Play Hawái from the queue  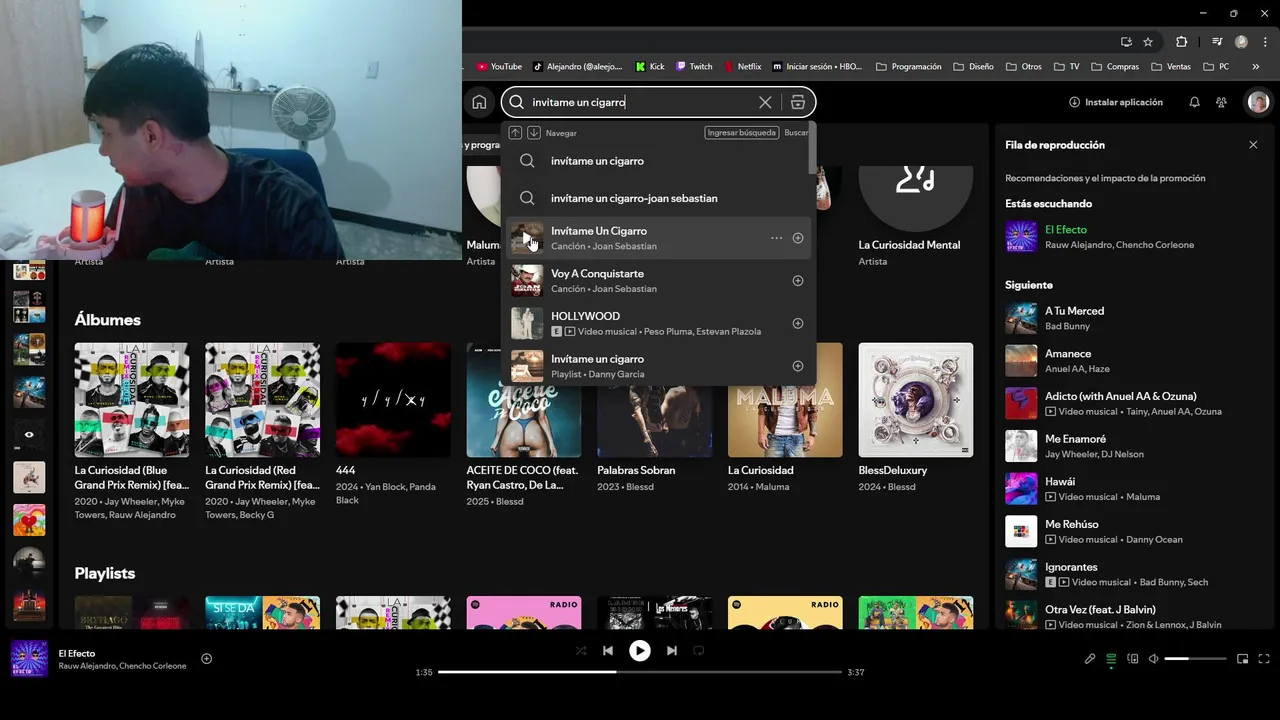tap(1021, 489)
